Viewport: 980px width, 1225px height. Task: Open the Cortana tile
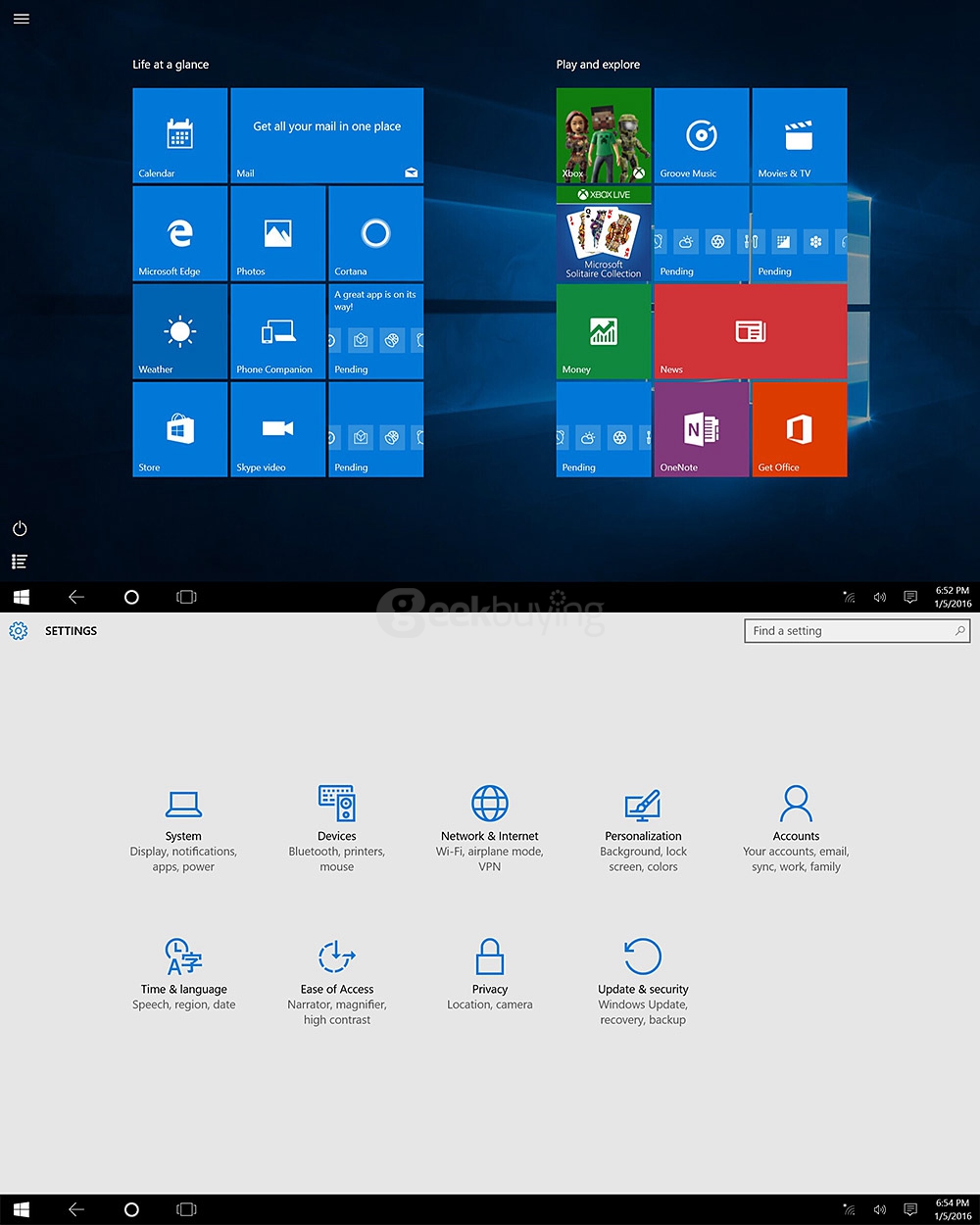[376, 233]
